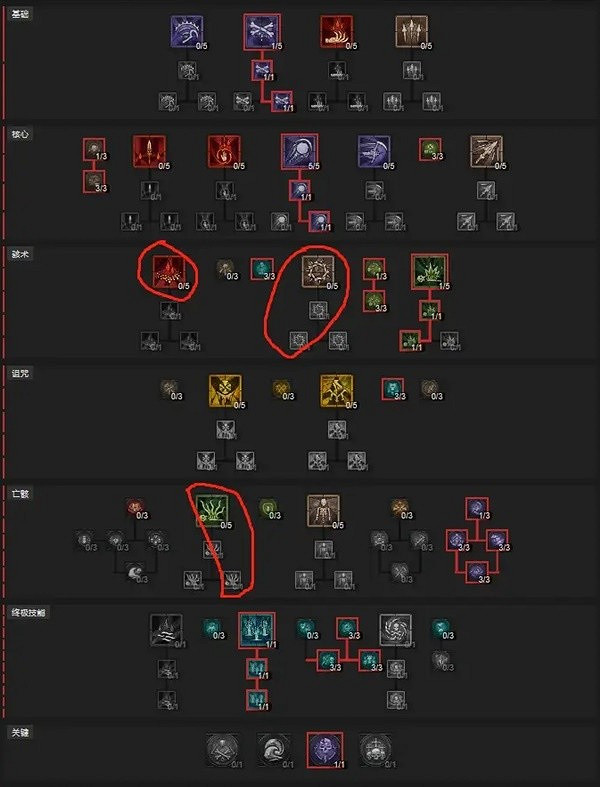Select the circled Bone Prison ring skill
The image size is (600, 787).
point(318,272)
